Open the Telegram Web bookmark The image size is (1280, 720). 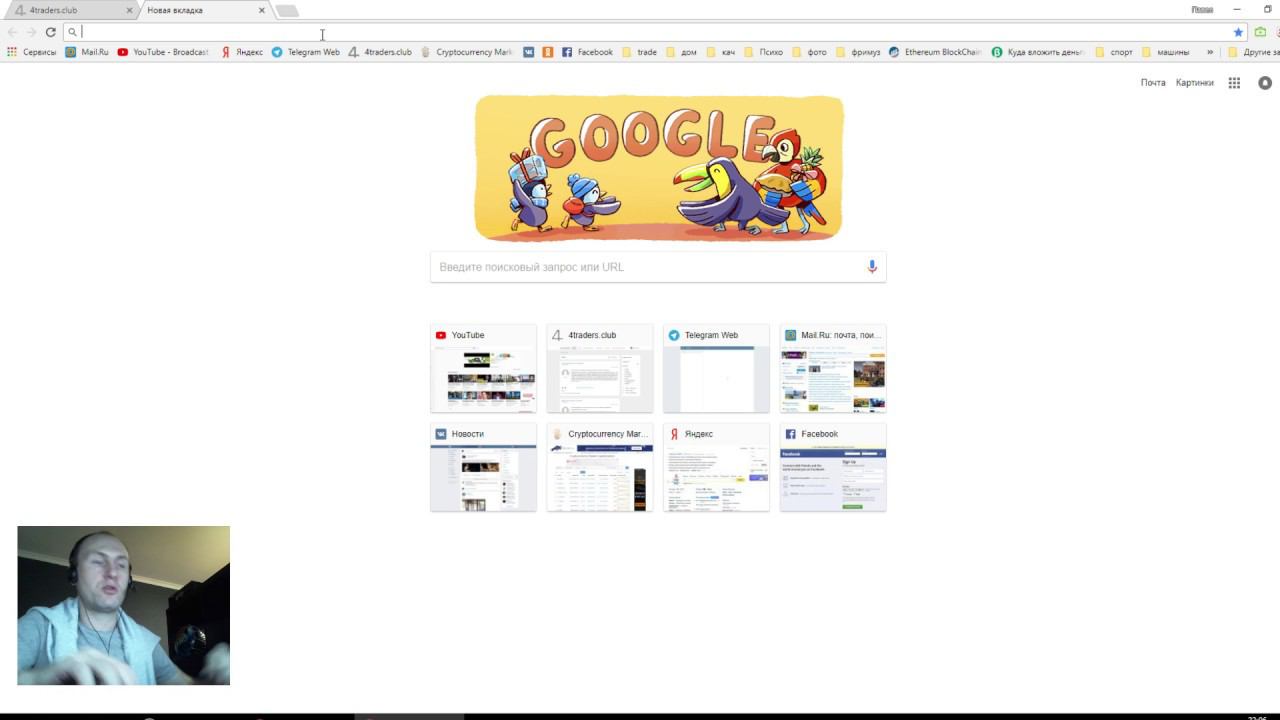click(x=306, y=52)
